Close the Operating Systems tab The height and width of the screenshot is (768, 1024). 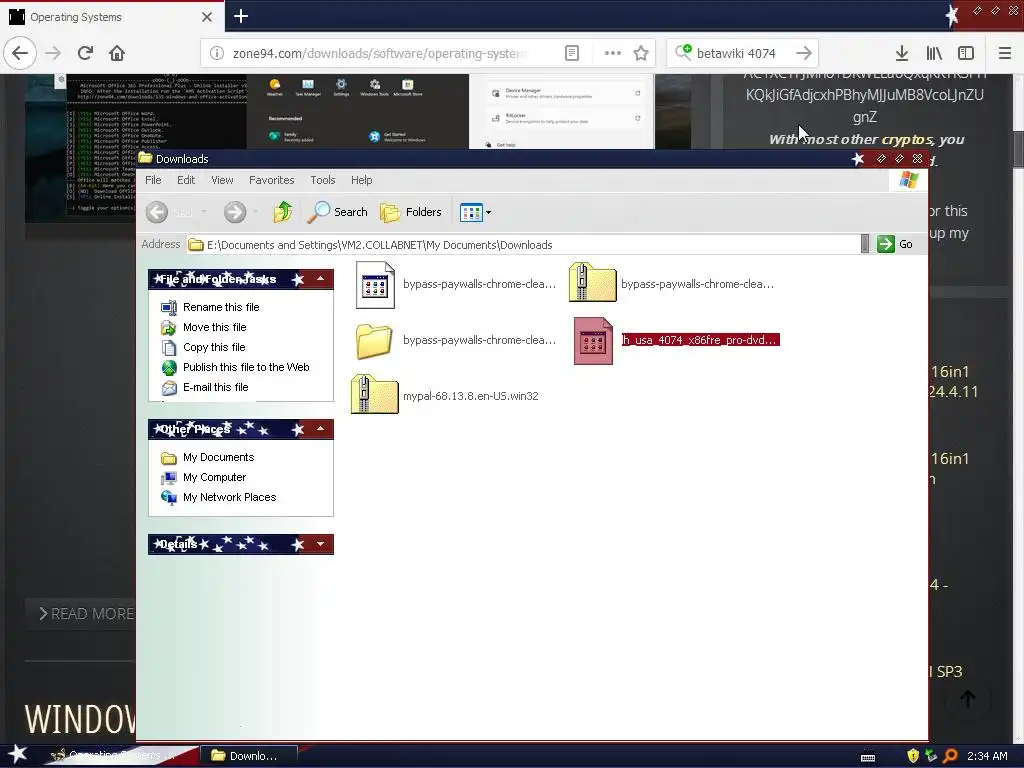(207, 17)
